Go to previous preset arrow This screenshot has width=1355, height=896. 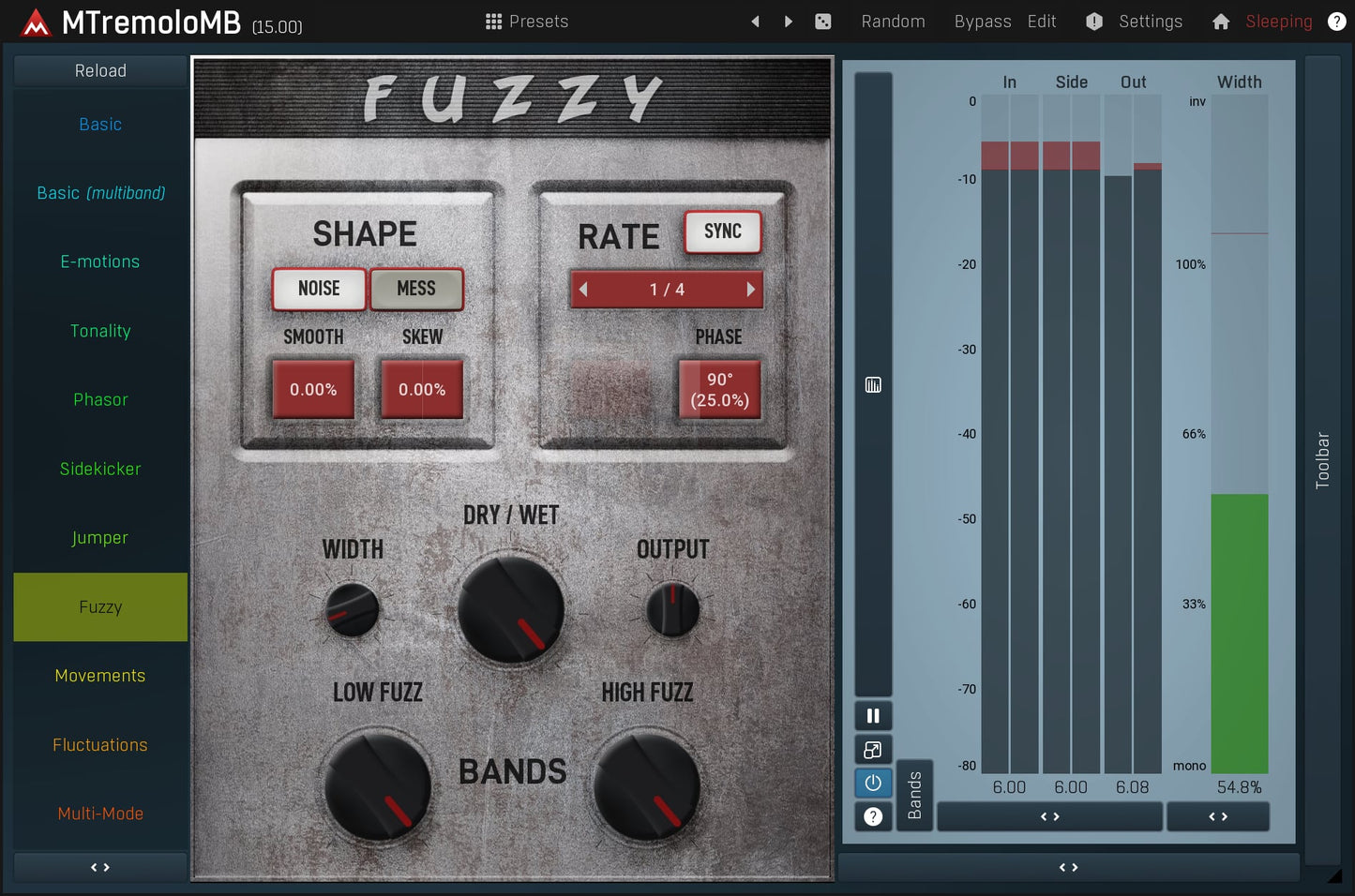[755, 22]
